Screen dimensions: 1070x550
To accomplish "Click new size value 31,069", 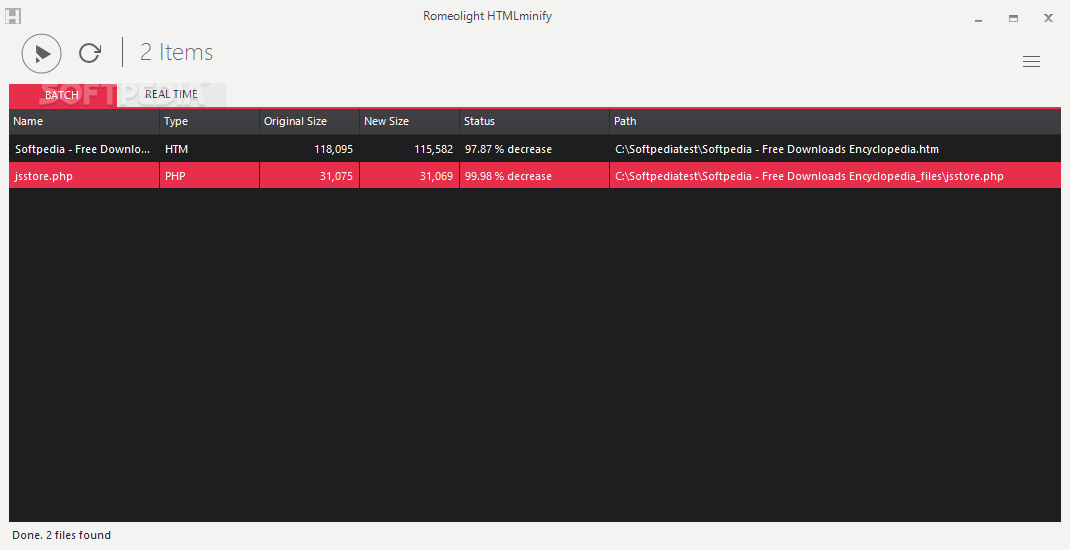I will (436, 176).
